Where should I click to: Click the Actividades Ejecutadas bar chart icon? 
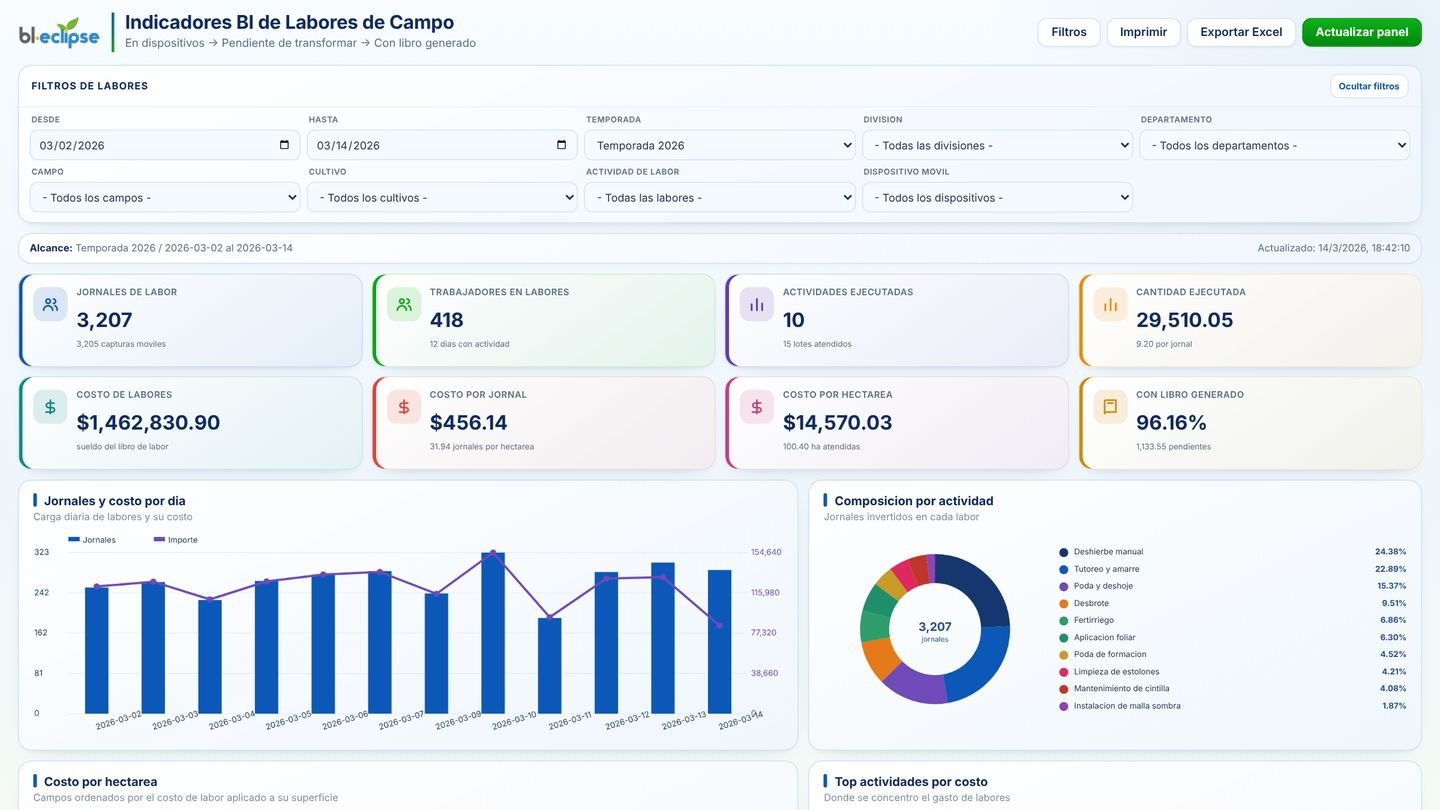[757, 304]
